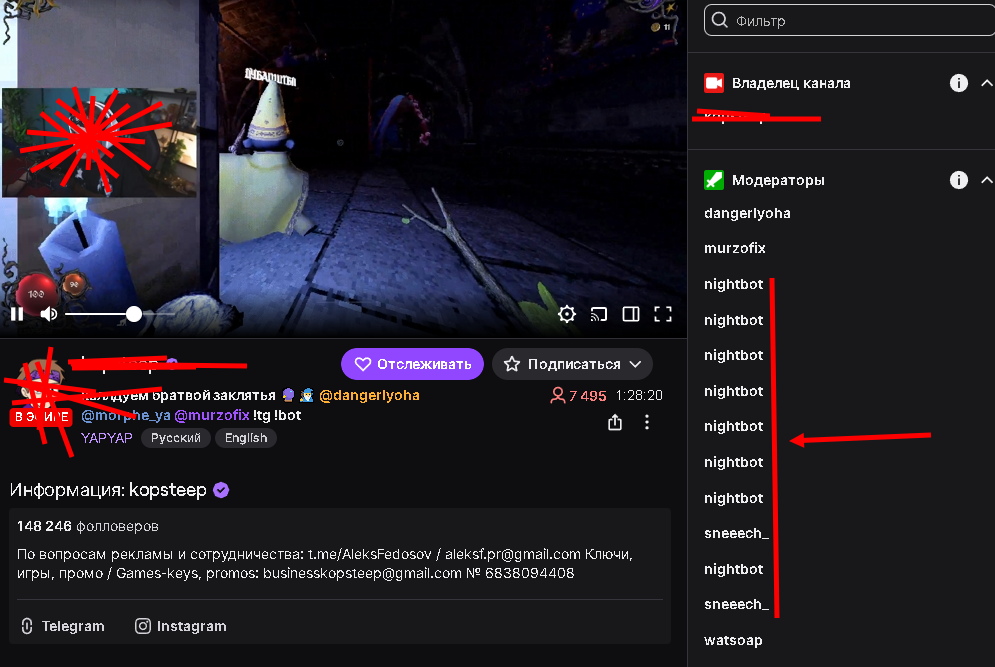Screen dimensions: 995x667
Task: Click the Модераторы section header label
Action: click(x=778, y=180)
